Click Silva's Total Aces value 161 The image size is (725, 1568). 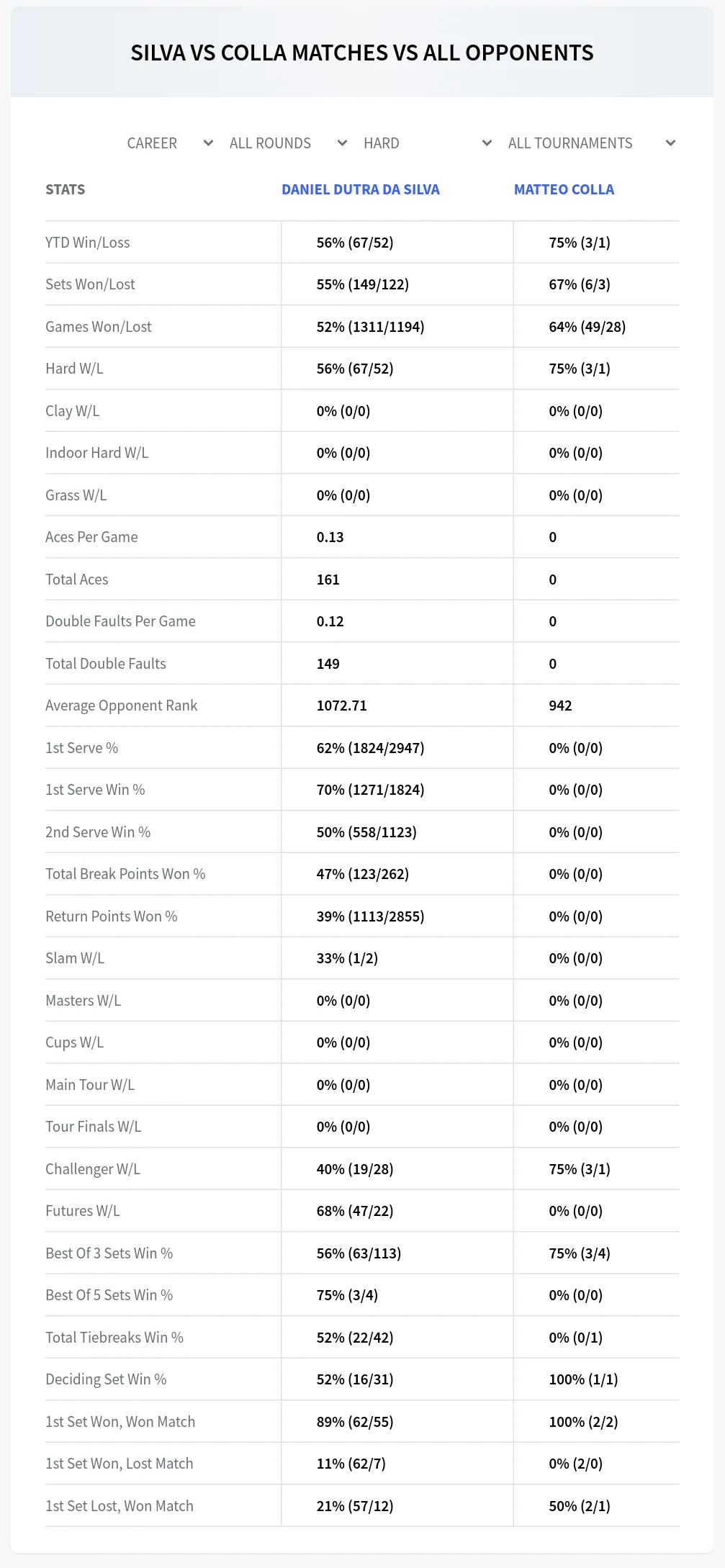click(328, 580)
